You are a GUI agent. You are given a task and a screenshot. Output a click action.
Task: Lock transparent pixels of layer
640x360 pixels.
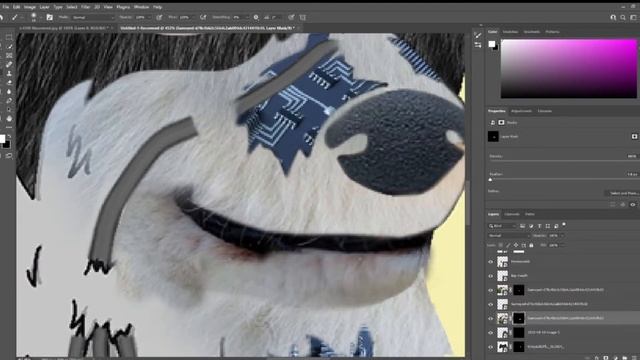[x=500, y=245]
